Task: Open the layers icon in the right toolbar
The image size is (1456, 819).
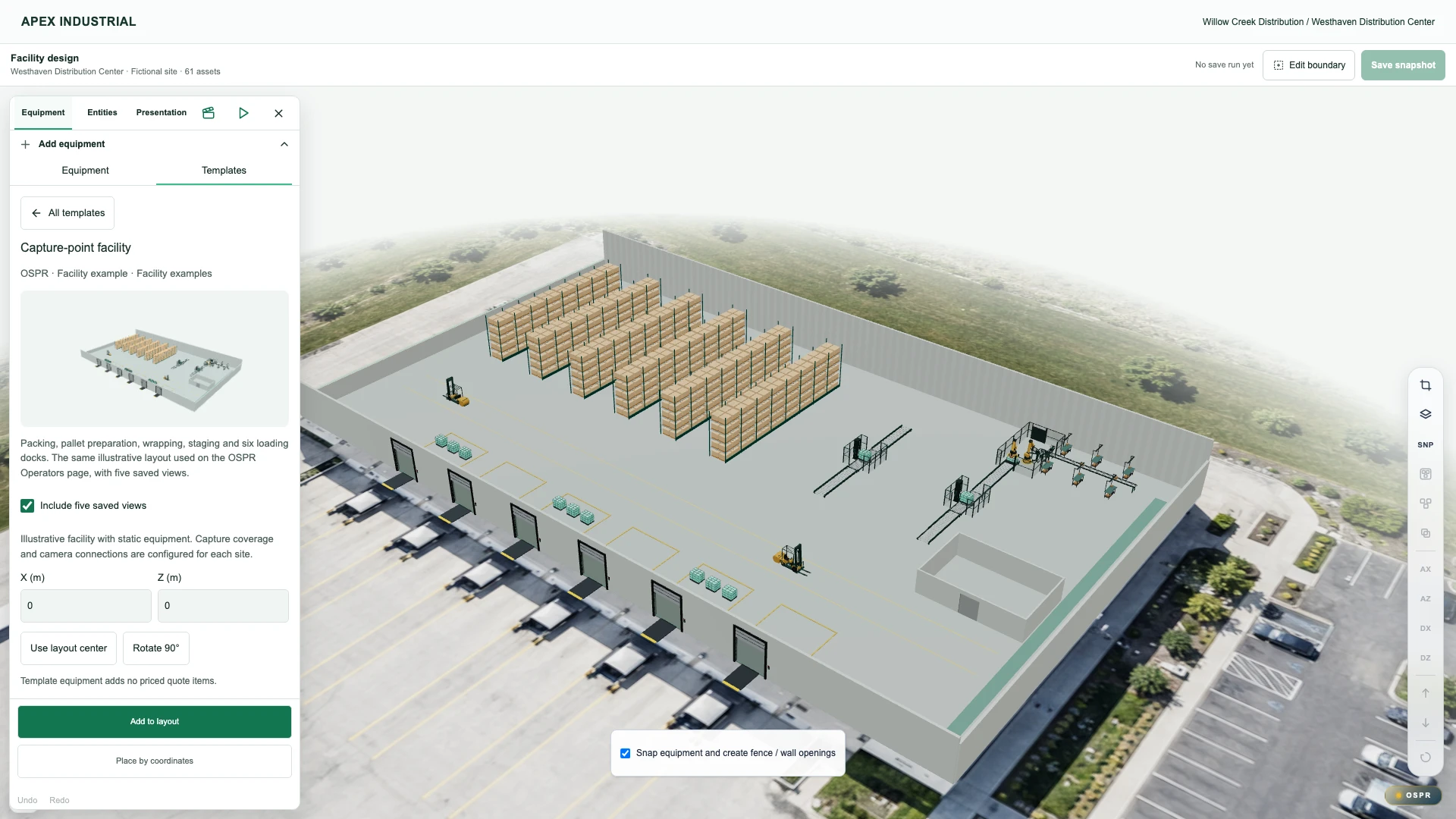Action: point(1426,415)
